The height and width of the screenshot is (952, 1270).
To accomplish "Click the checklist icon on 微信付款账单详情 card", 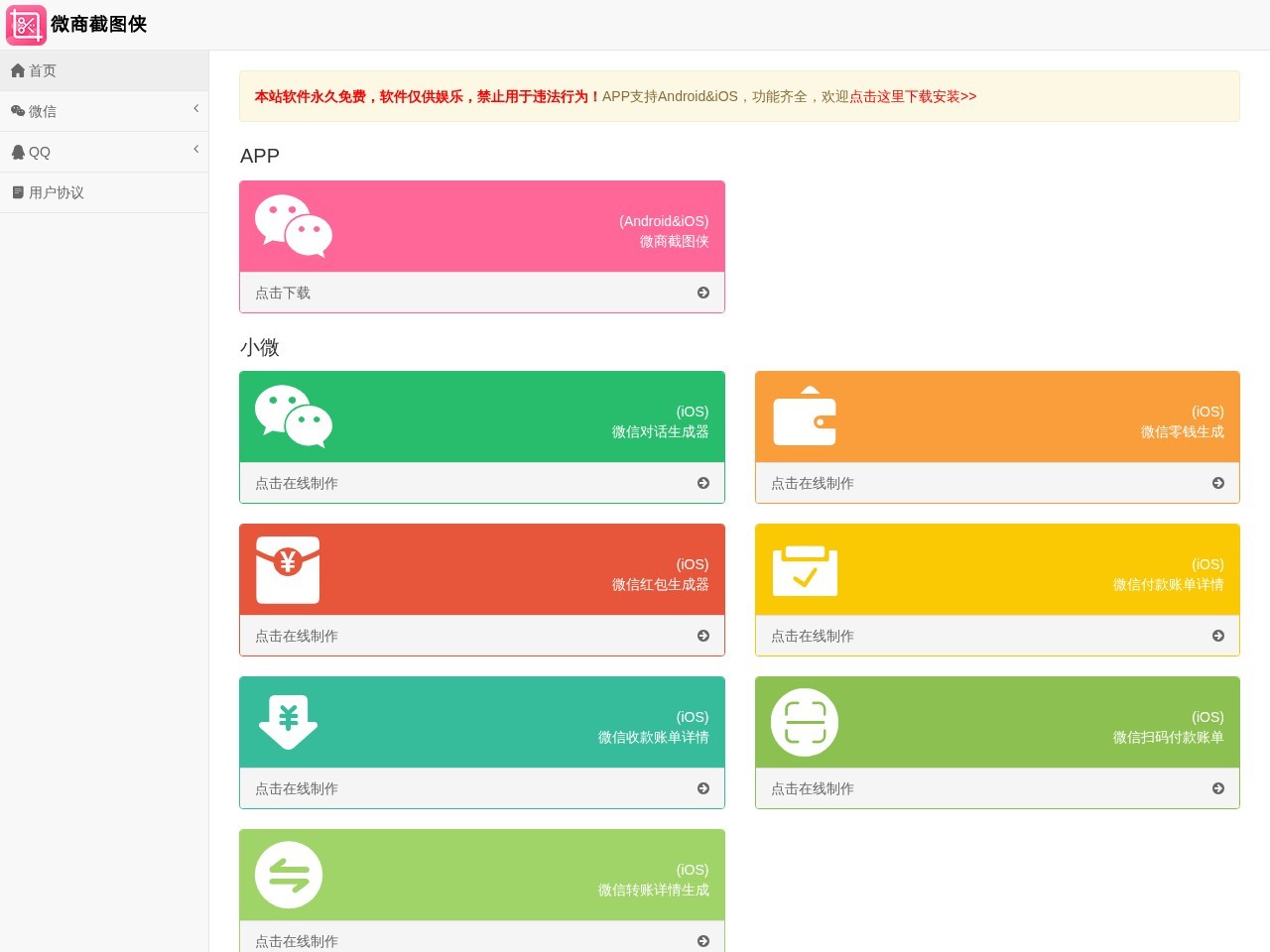I will coord(805,570).
